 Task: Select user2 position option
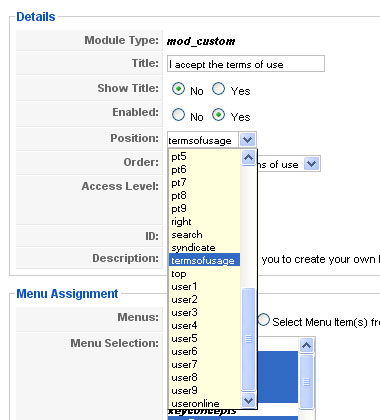coord(204,299)
